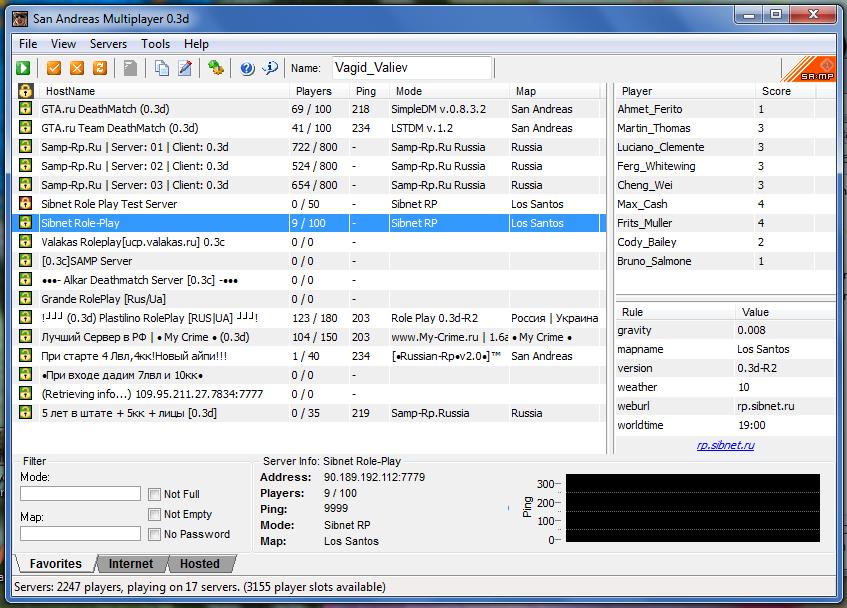The width and height of the screenshot is (847, 608).
Task: Click the Player column header
Action: tap(684, 91)
